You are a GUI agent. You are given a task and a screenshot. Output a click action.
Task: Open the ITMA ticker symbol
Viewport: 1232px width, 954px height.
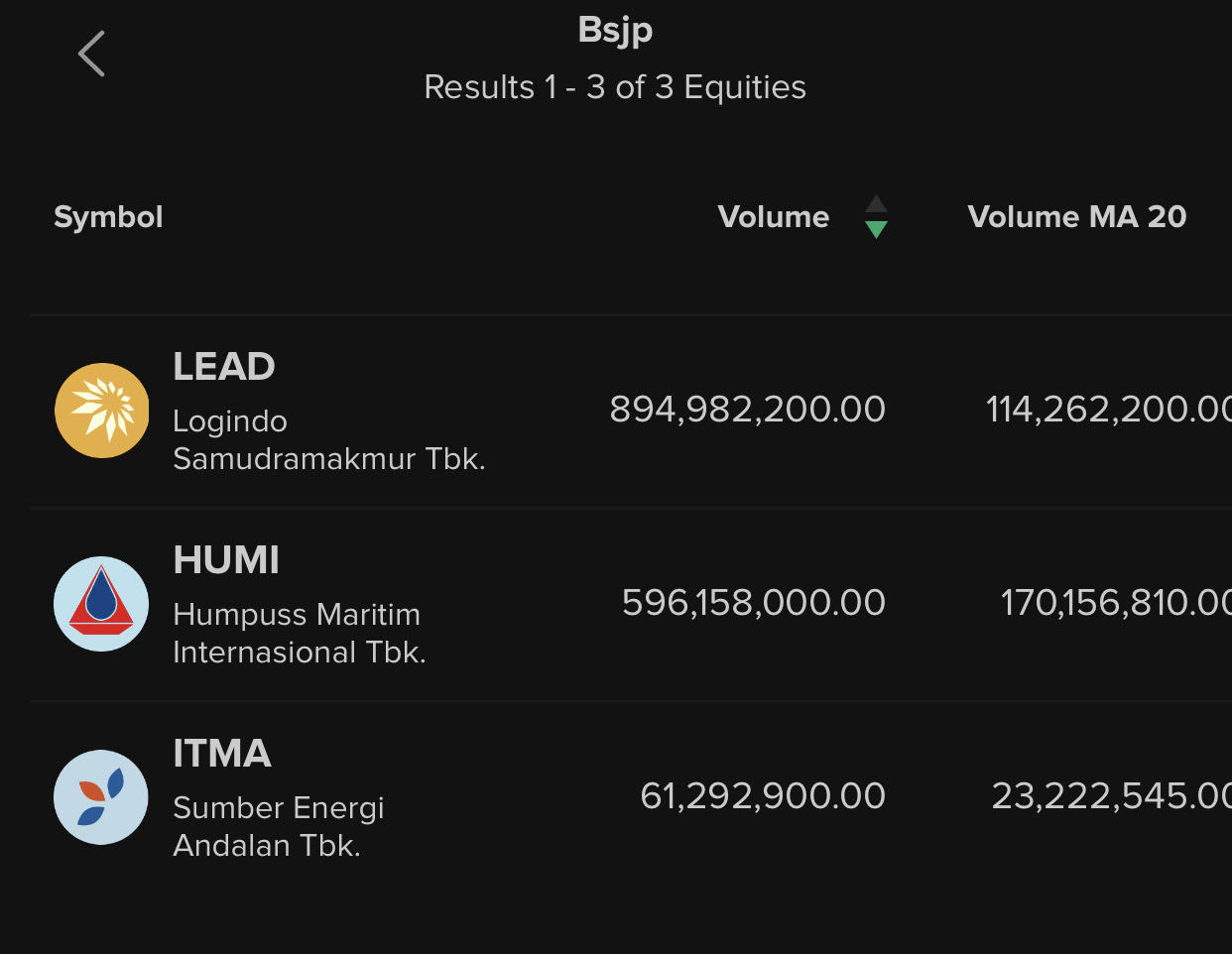pyautogui.click(x=222, y=754)
